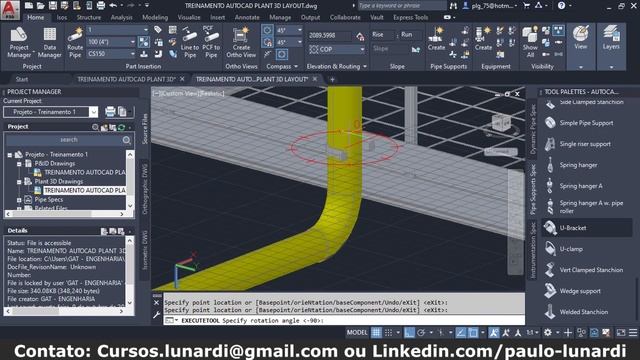
Task: Open the Project Manager tool
Action: (19, 42)
